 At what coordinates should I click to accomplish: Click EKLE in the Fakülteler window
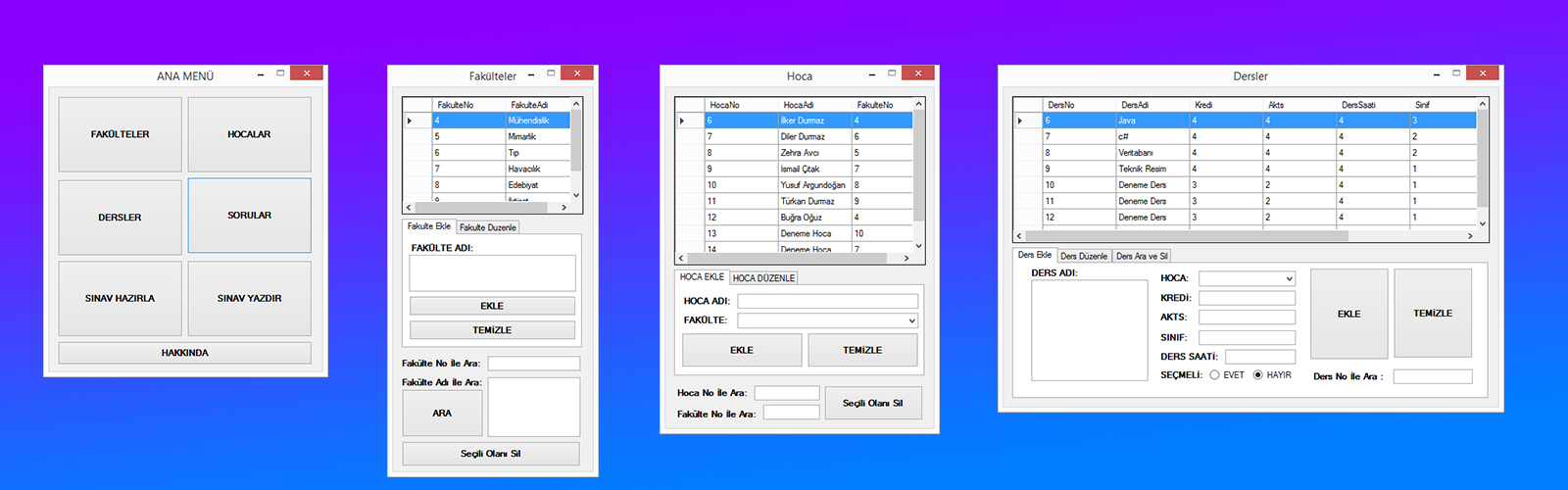click(x=492, y=306)
